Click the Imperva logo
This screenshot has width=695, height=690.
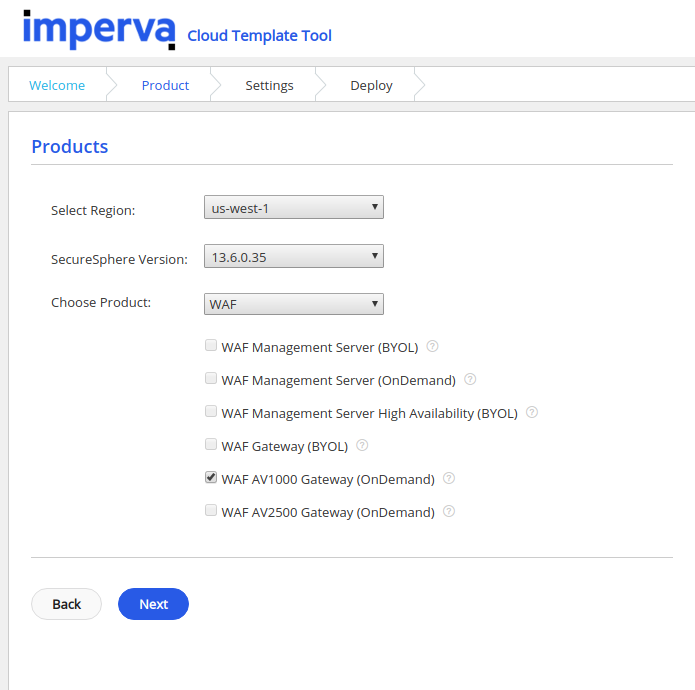(x=99, y=30)
